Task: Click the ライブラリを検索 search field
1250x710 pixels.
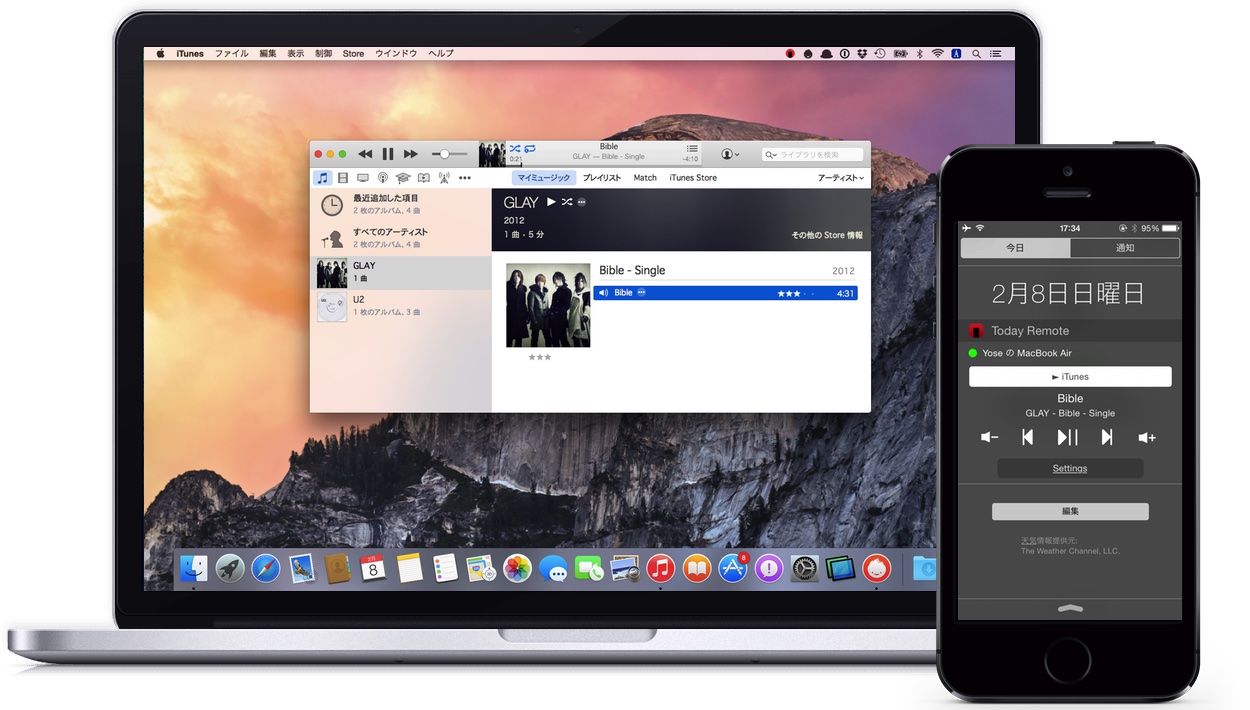Action: pos(813,155)
